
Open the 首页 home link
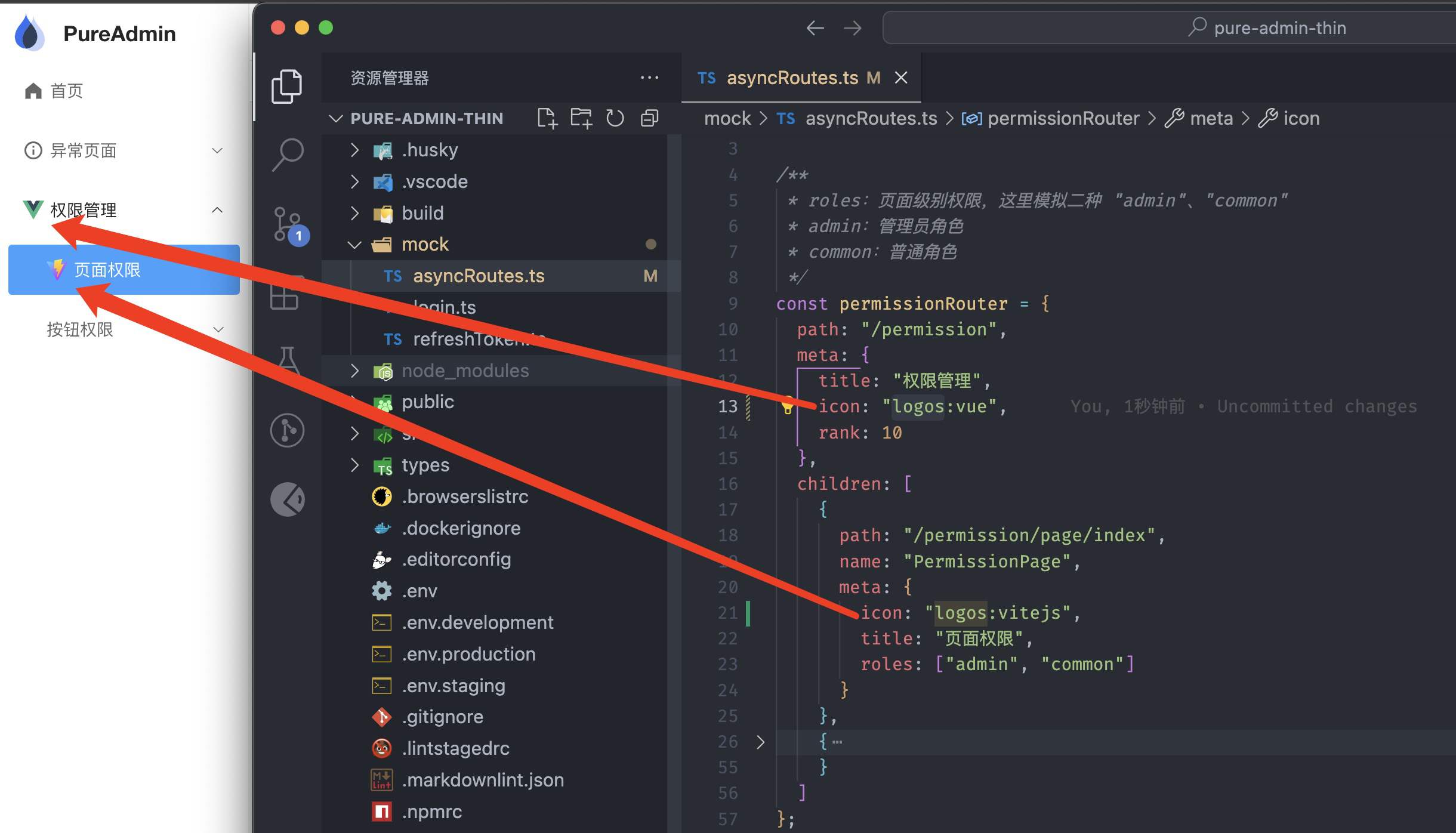[66, 91]
